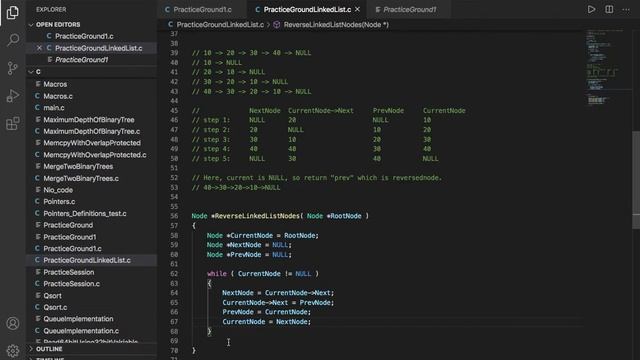Open QueueImplementation.c
The width and height of the screenshot is (640, 360).
(81, 331)
